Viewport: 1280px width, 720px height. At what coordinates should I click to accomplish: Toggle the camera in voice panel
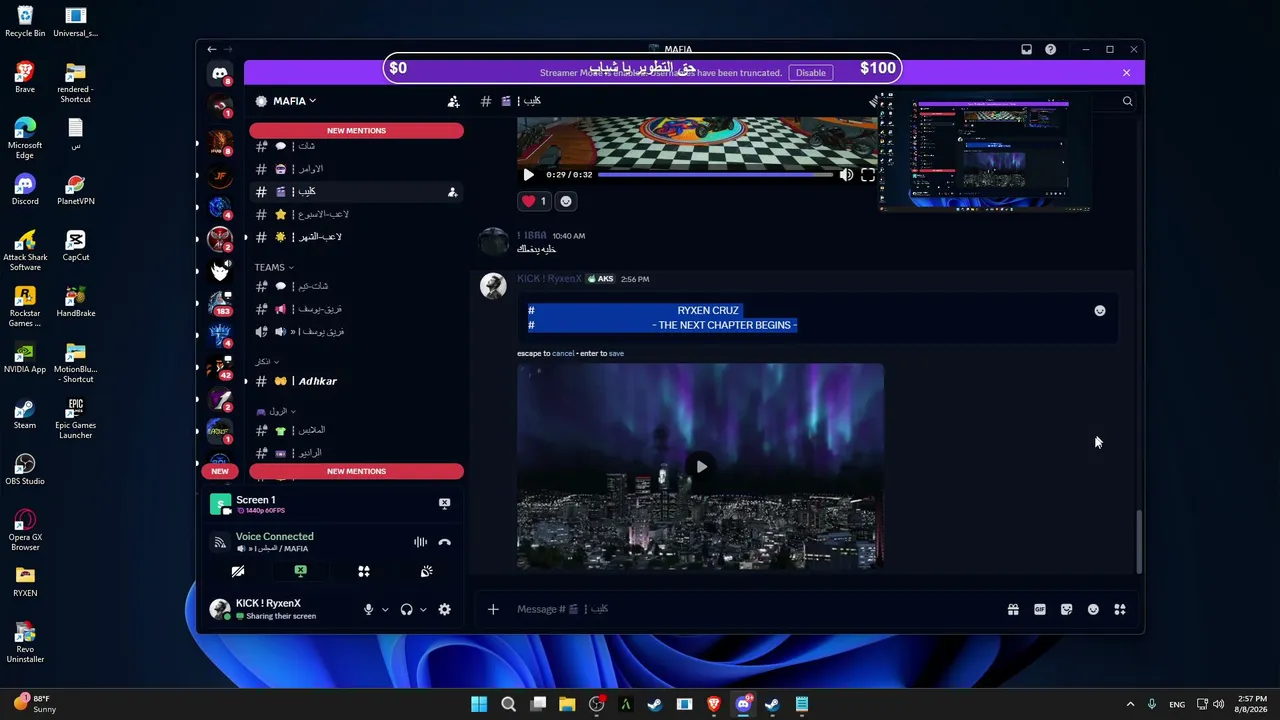point(238,571)
